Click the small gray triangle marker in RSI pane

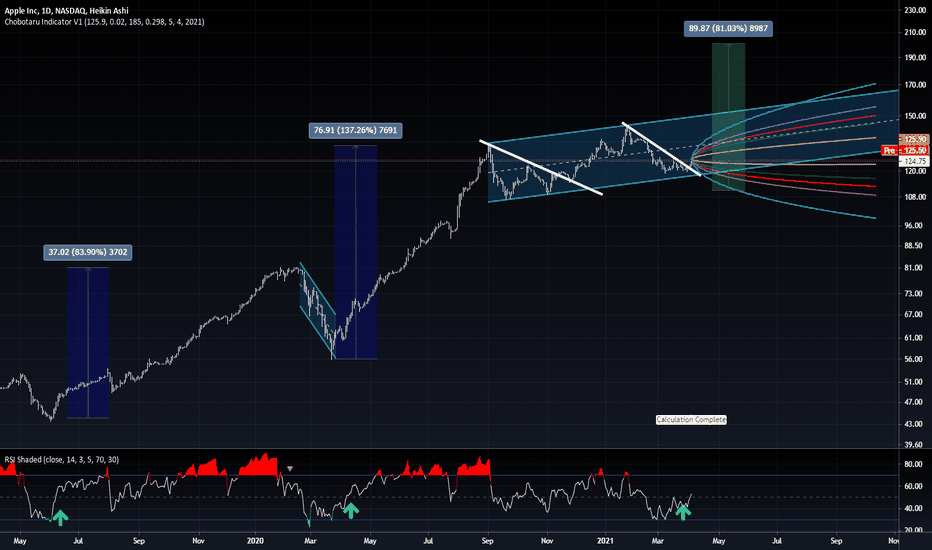[x=290, y=469]
